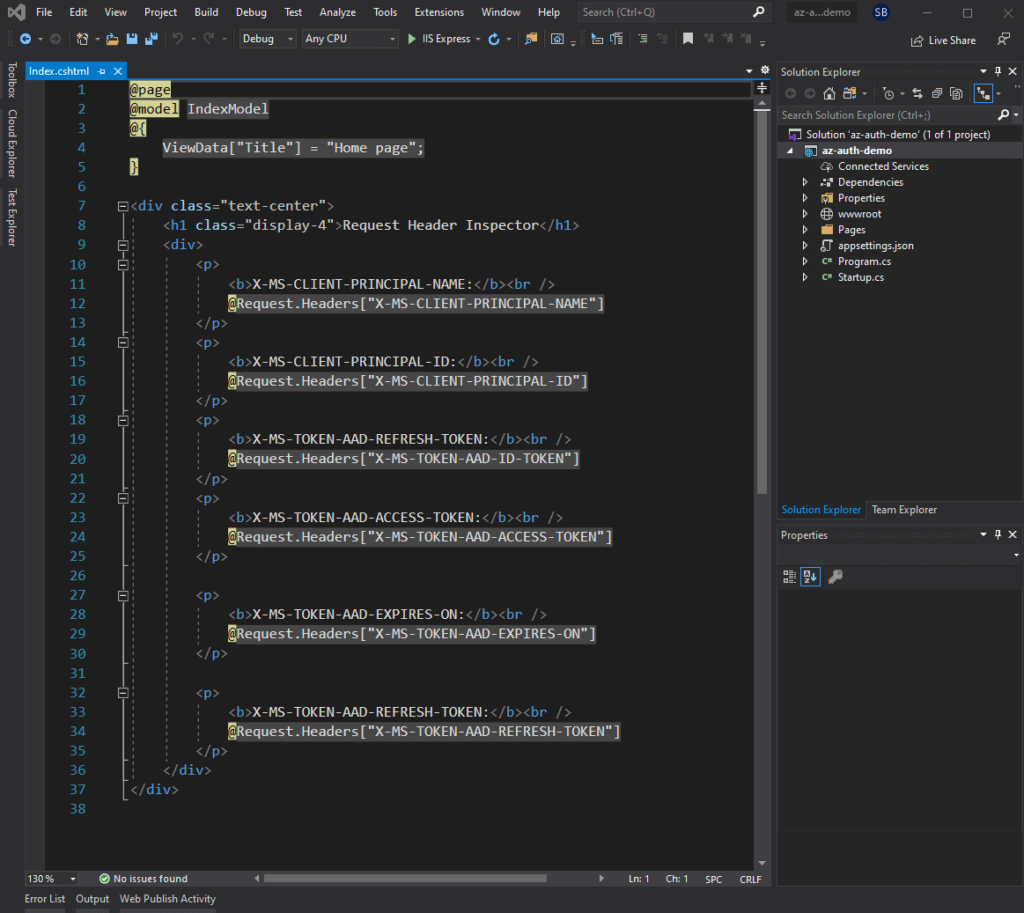Click the New Project toolbar icon
The image size is (1024, 913).
pos(82,39)
